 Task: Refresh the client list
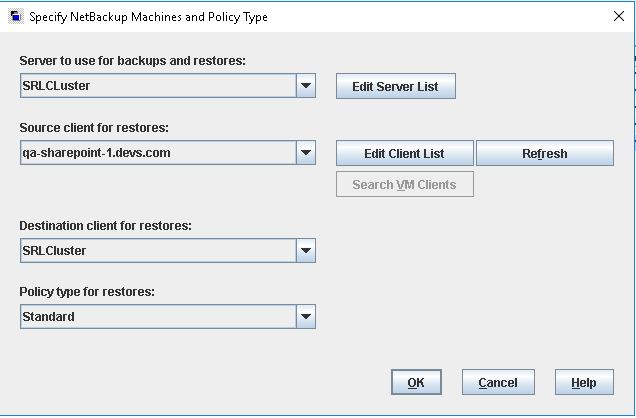click(x=544, y=153)
